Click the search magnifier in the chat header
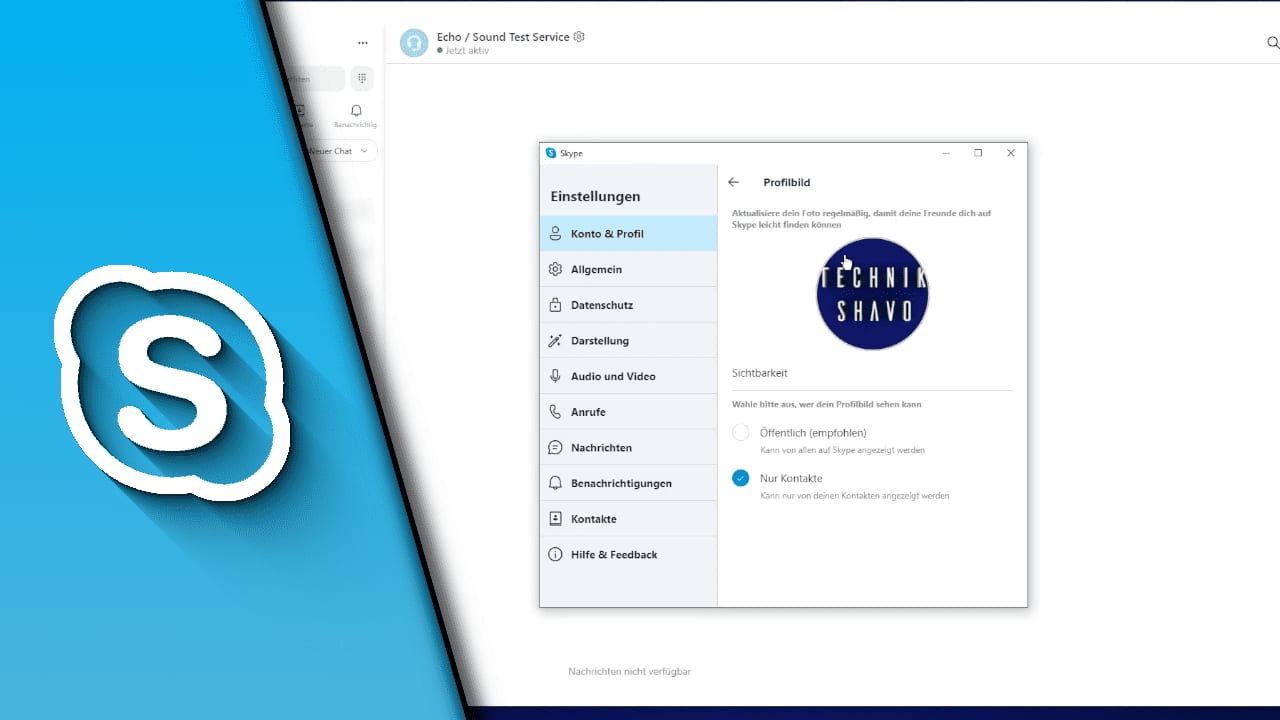The image size is (1280, 720). click(1273, 43)
